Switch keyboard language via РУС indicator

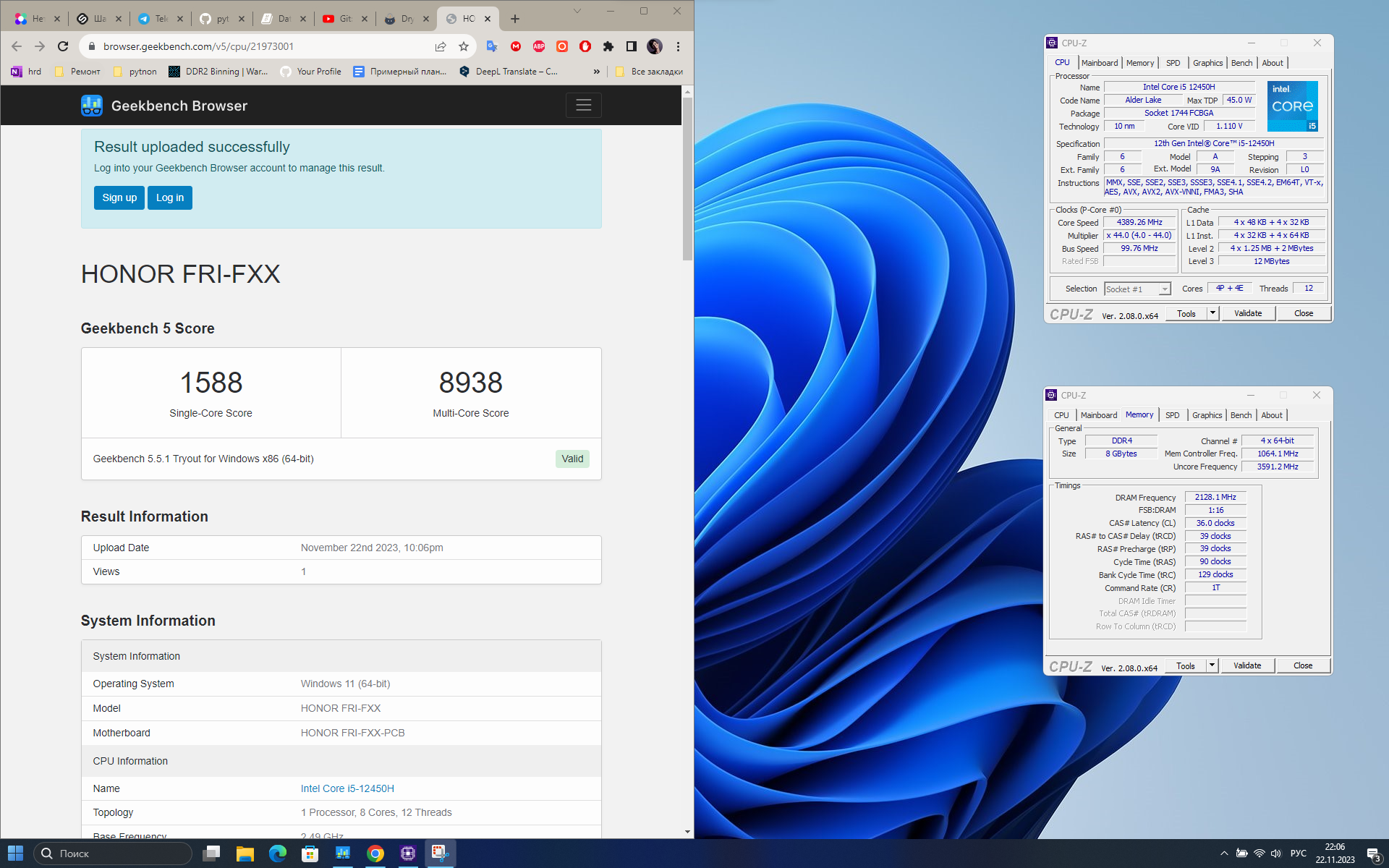tap(1298, 854)
